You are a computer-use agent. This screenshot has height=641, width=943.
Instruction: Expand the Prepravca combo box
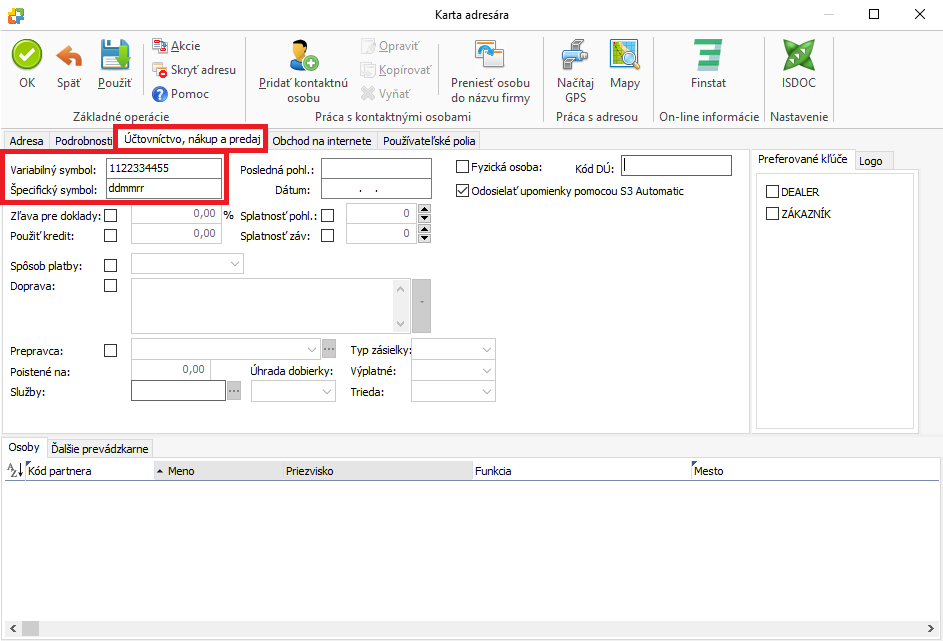(310, 349)
